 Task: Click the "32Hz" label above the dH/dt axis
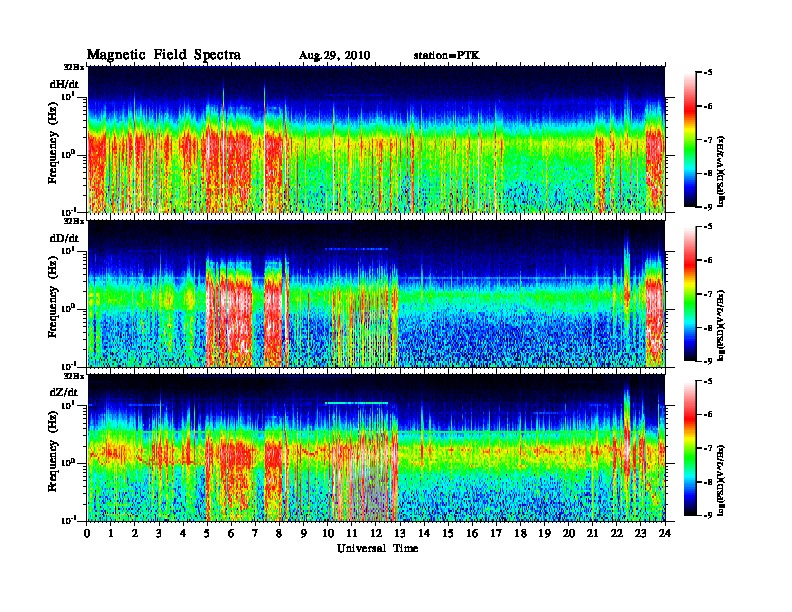(x=74, y=67)
